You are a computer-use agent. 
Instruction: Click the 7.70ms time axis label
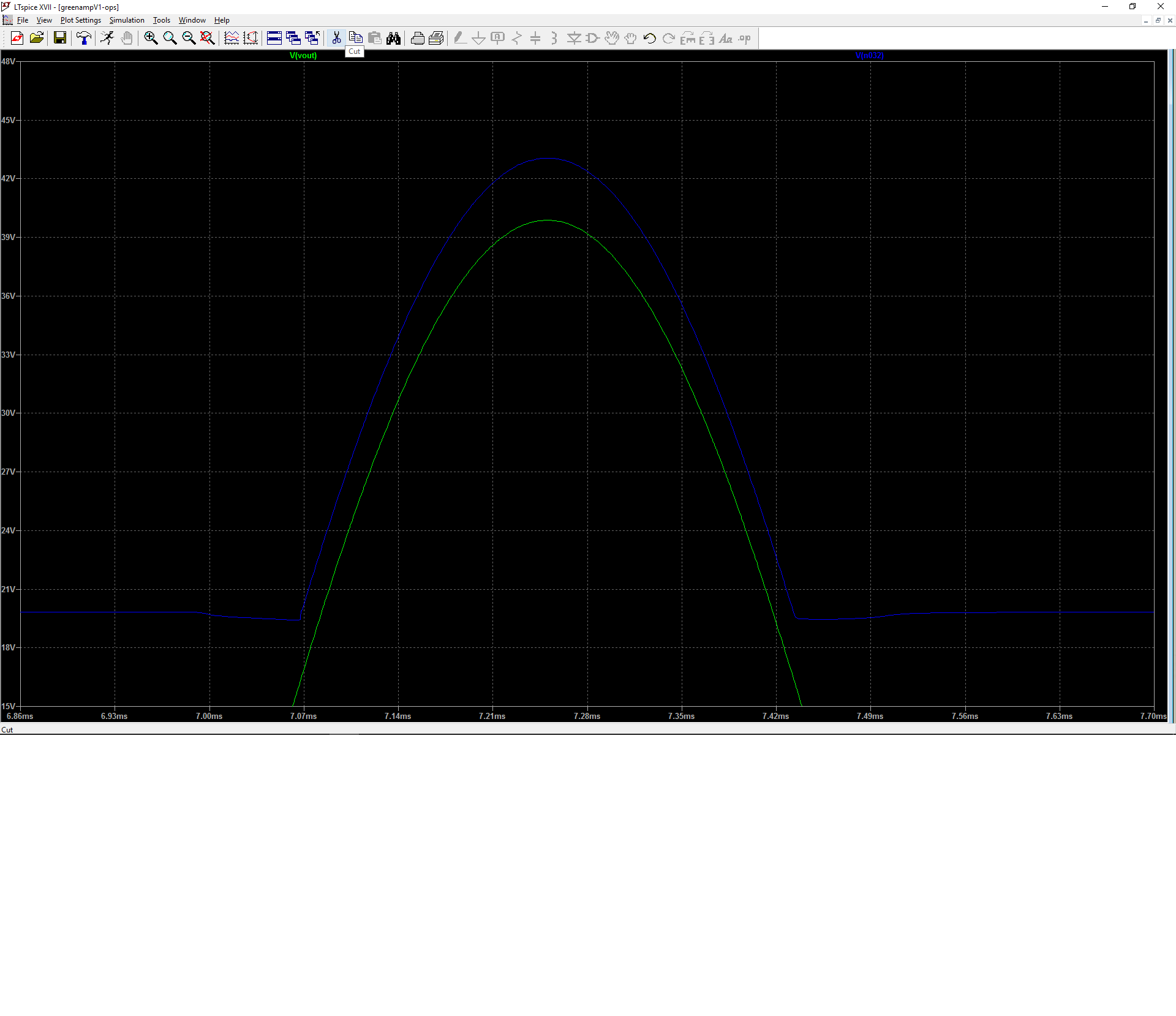(x=1153, y=717)
